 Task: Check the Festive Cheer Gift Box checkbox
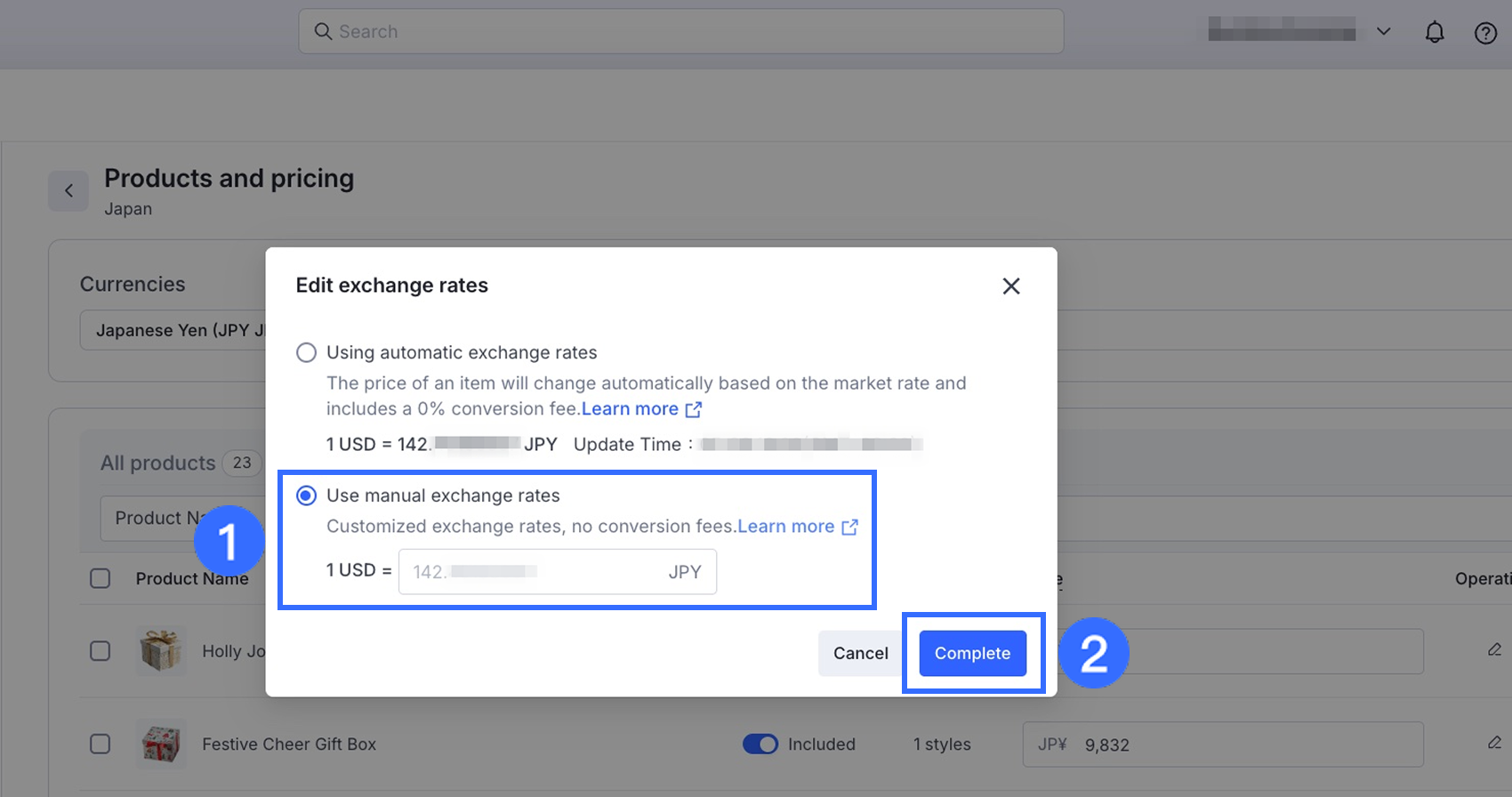point(101,744)
